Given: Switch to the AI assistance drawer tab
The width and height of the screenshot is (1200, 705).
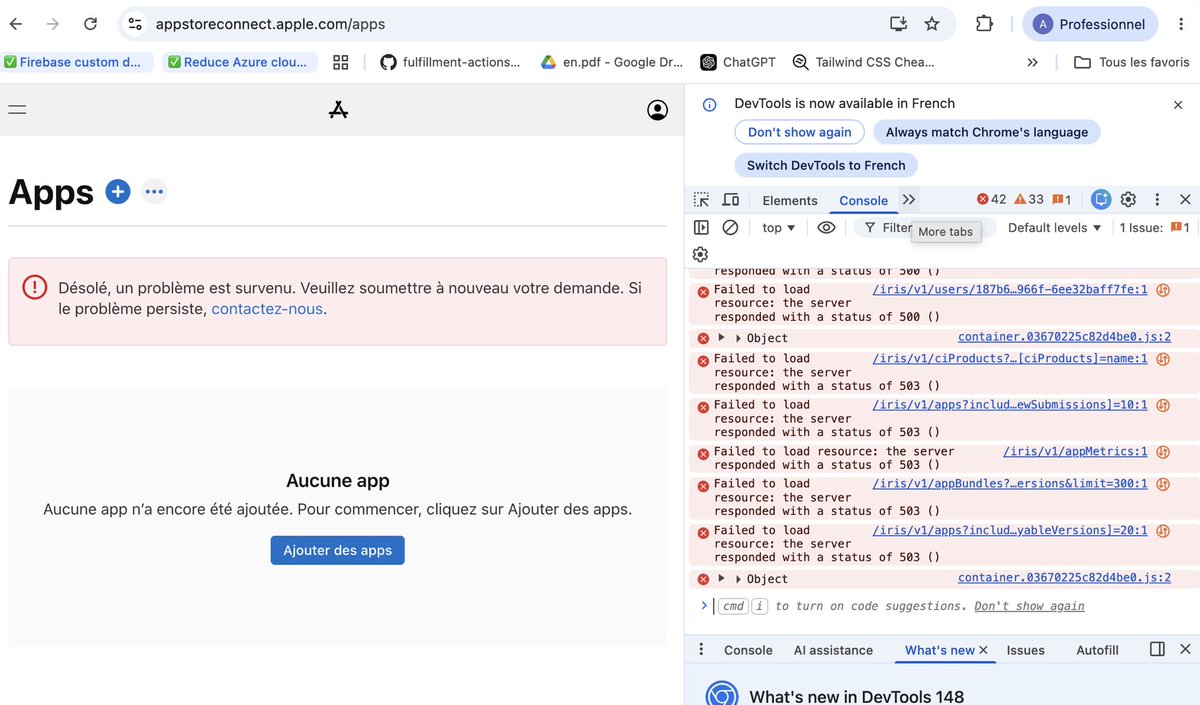Looking at the screenshot, I should [x=833, y=650].
